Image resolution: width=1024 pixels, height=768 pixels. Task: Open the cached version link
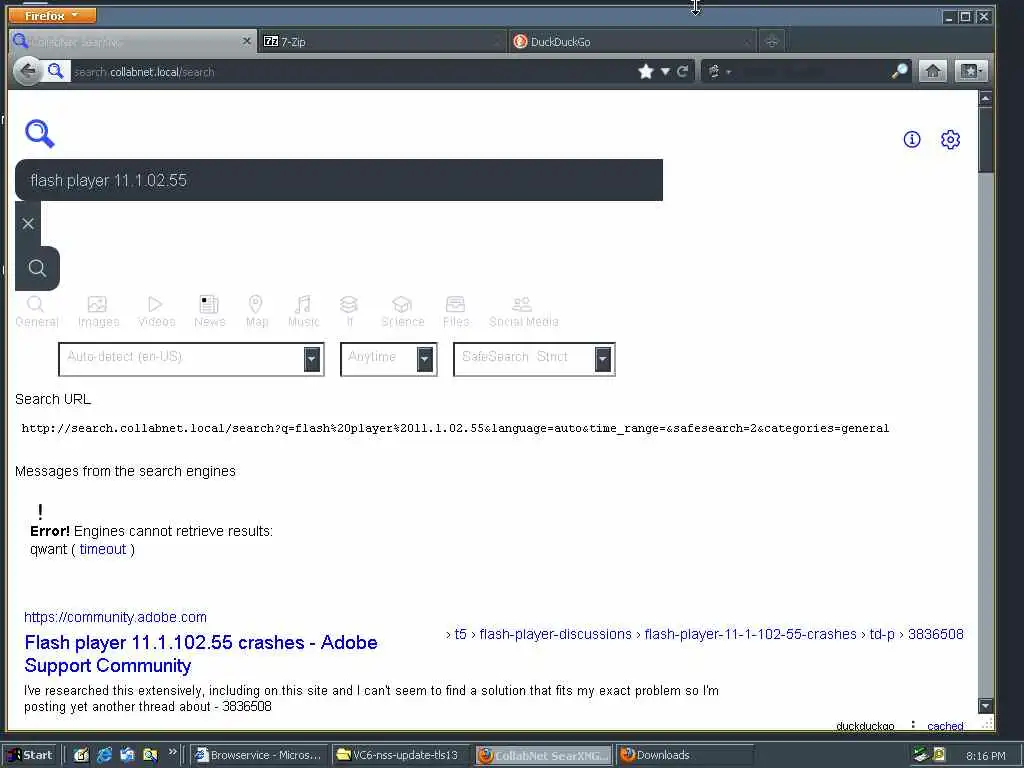(945, 726)
